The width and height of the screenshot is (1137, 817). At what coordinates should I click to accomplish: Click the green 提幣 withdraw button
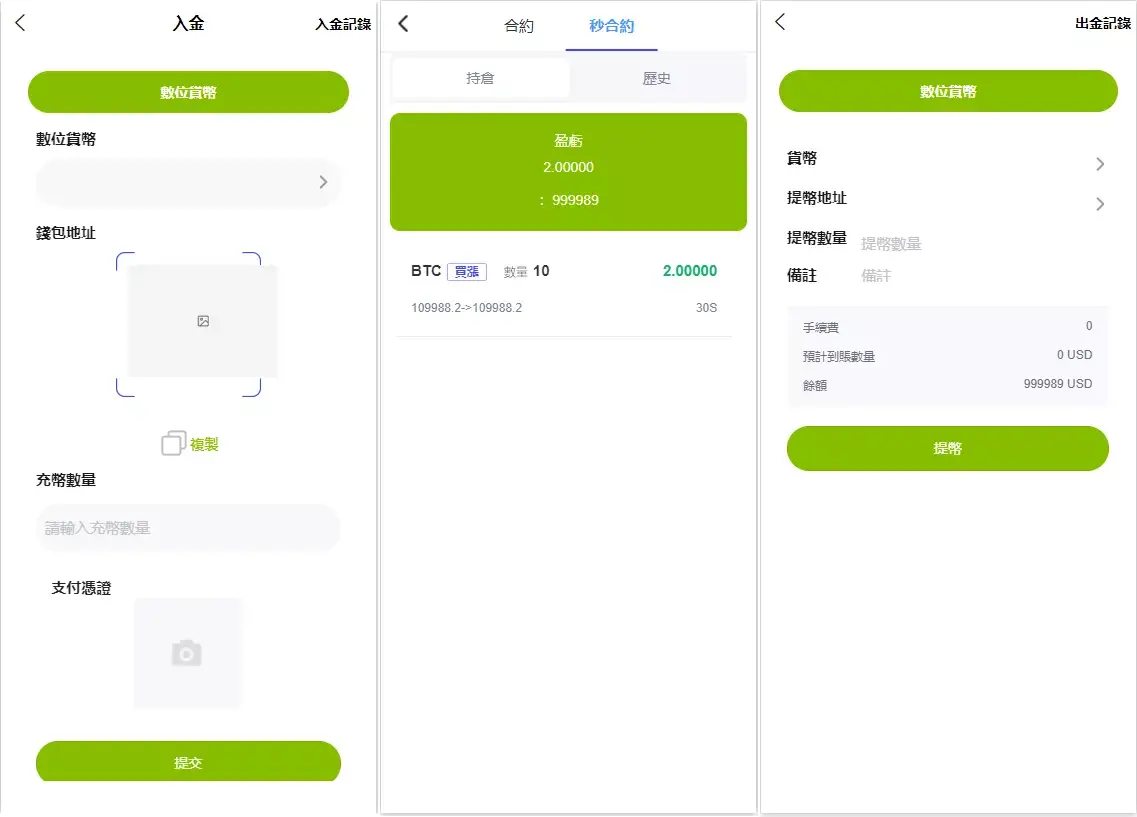coord(947,448)
